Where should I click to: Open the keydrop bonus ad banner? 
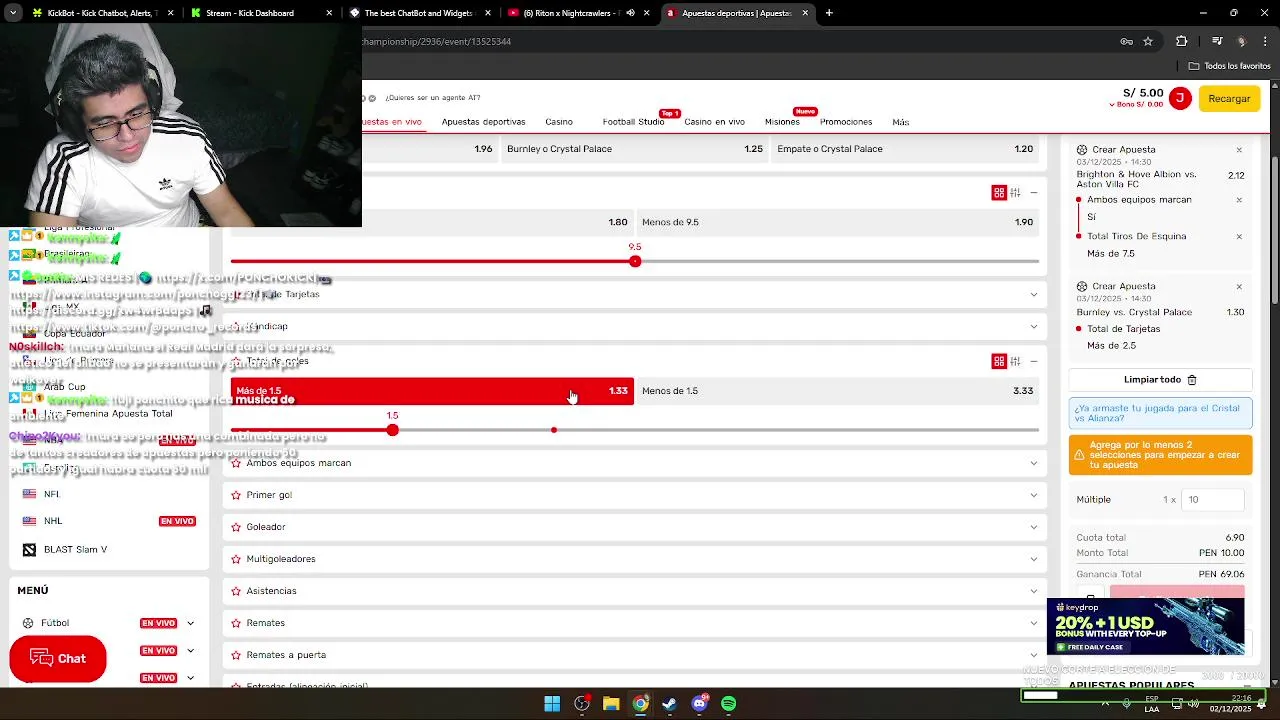(1146, 627)
